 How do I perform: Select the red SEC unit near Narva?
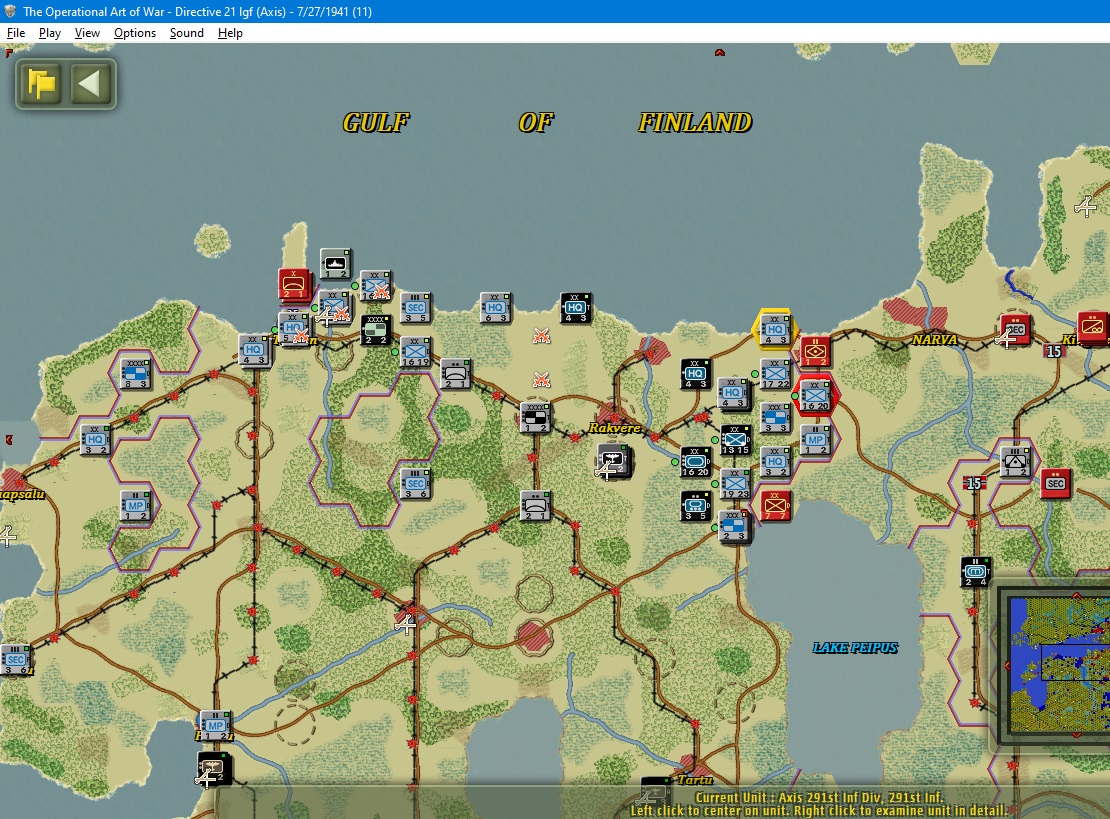tap(1015, 329)
